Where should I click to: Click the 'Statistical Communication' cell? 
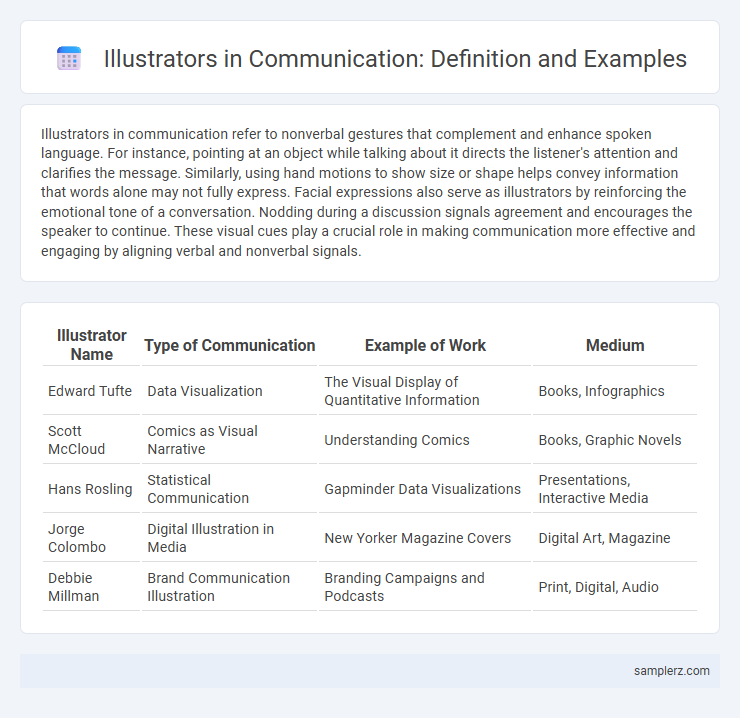coord(229,489)
